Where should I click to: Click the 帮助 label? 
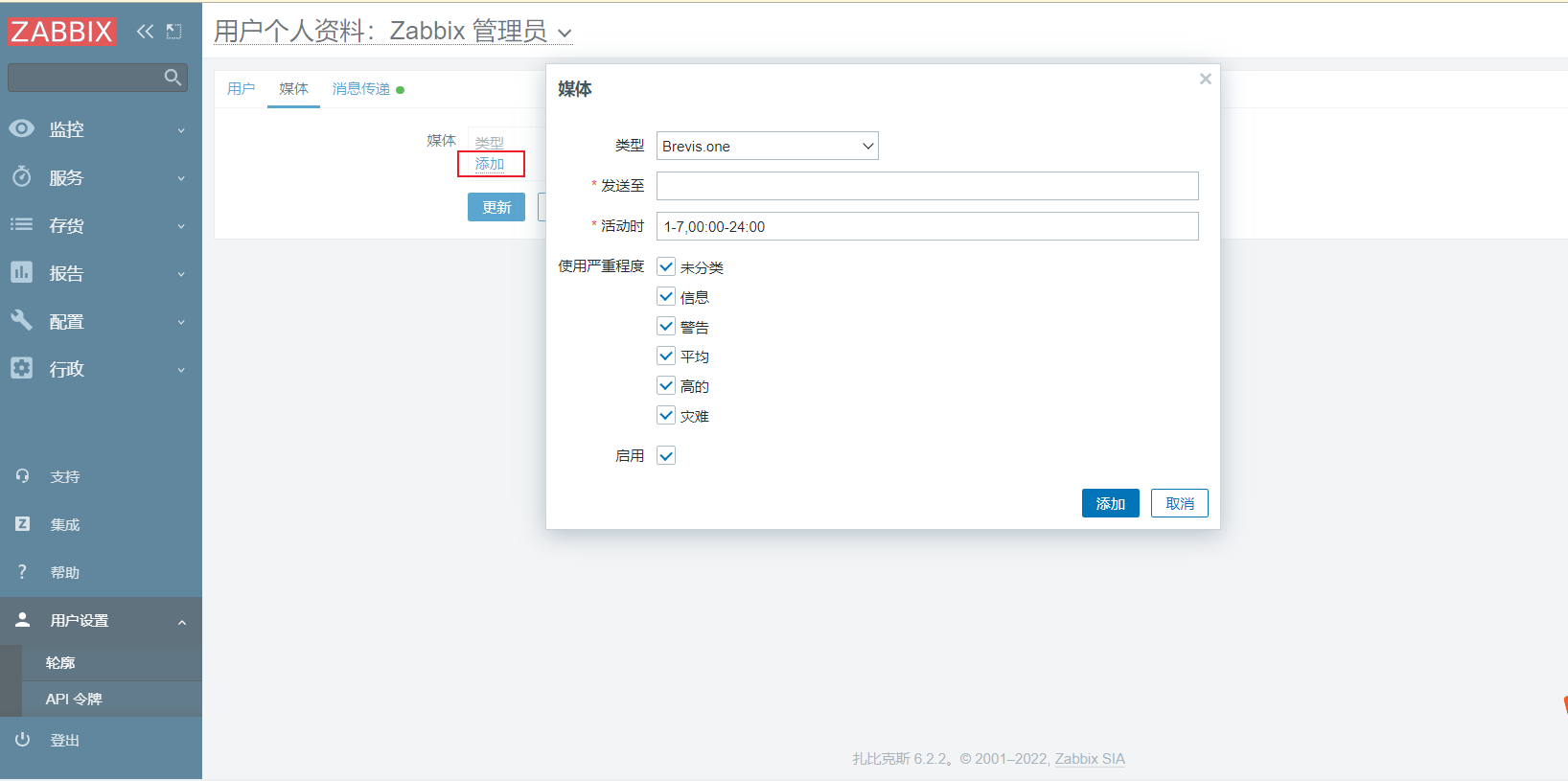[65, 572]
